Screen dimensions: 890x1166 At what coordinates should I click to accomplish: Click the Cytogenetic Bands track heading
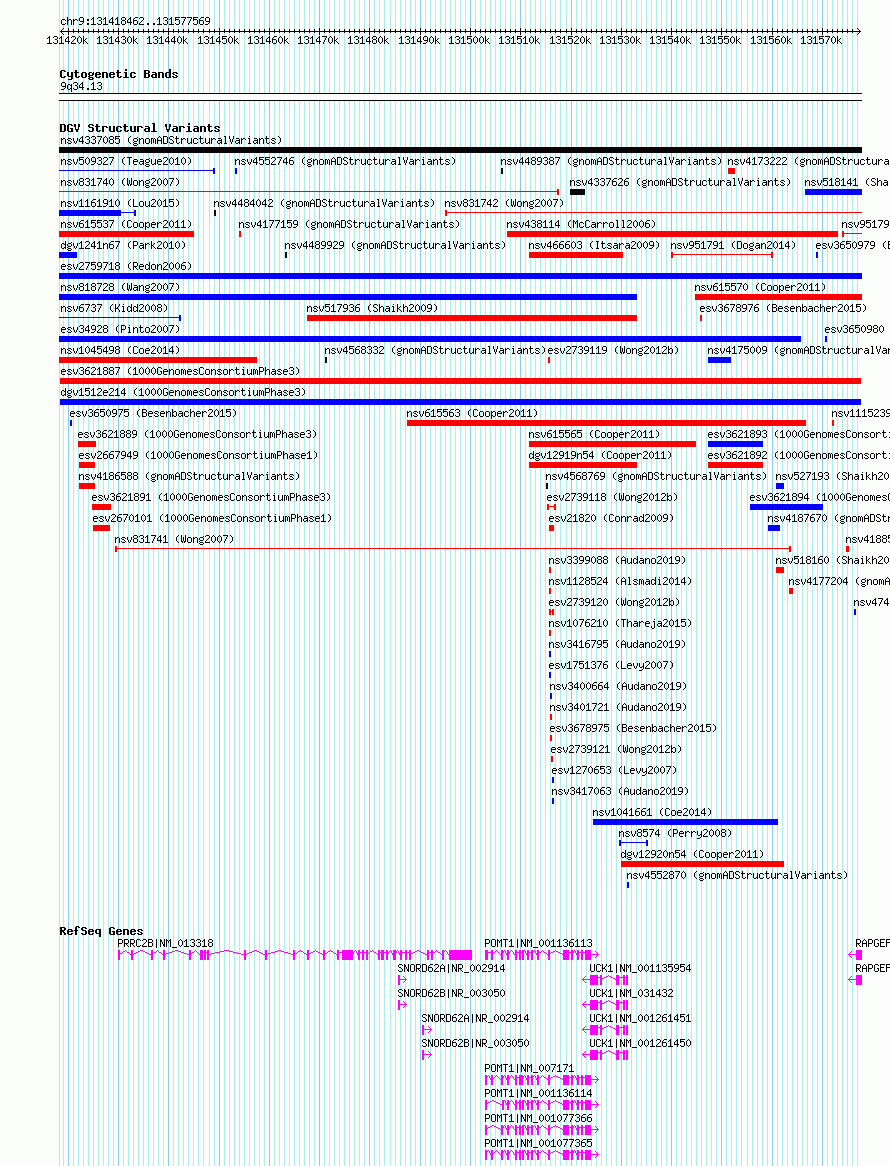119,74
